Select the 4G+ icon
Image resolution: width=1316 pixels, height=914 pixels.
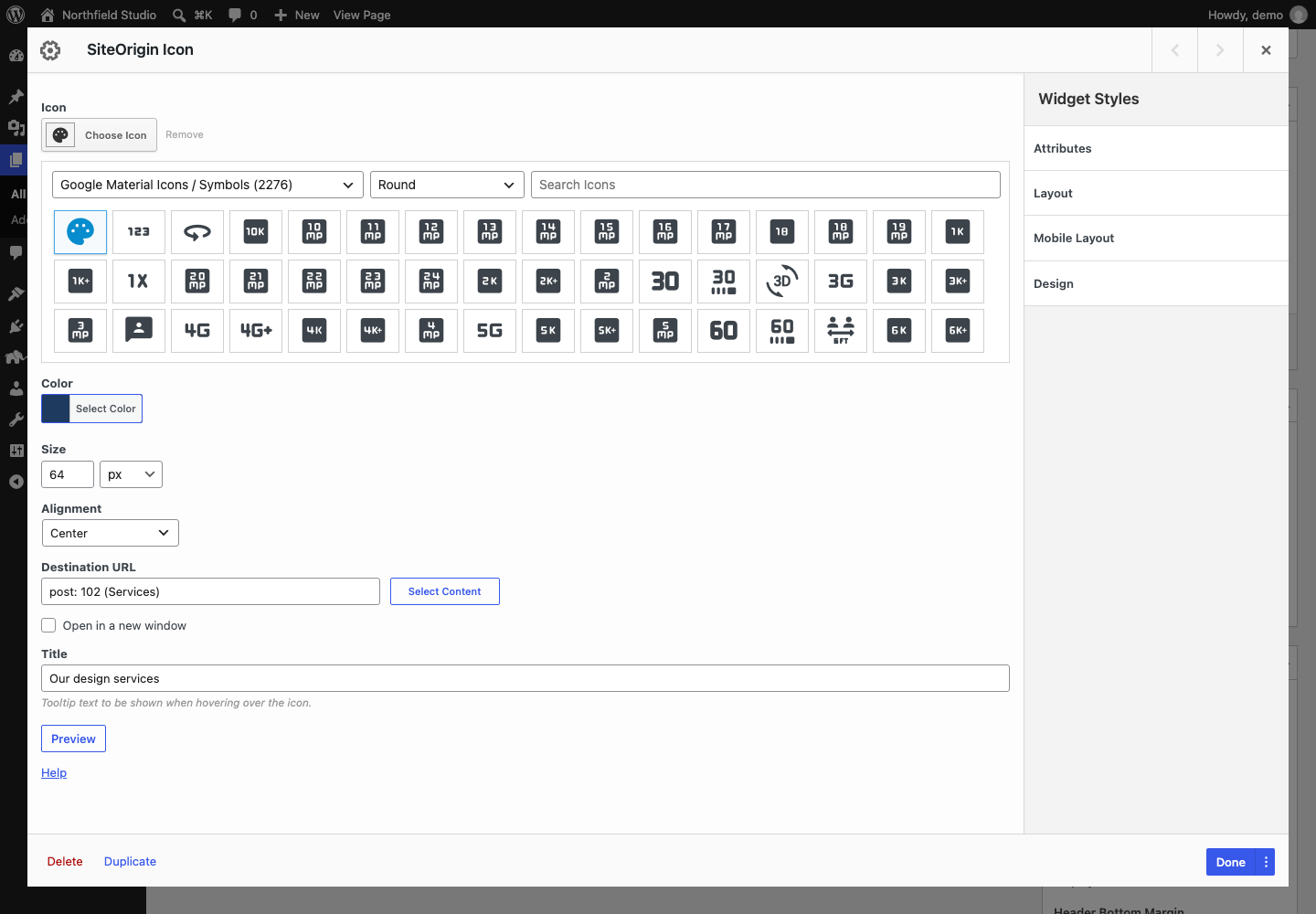(x=256, y=331)
